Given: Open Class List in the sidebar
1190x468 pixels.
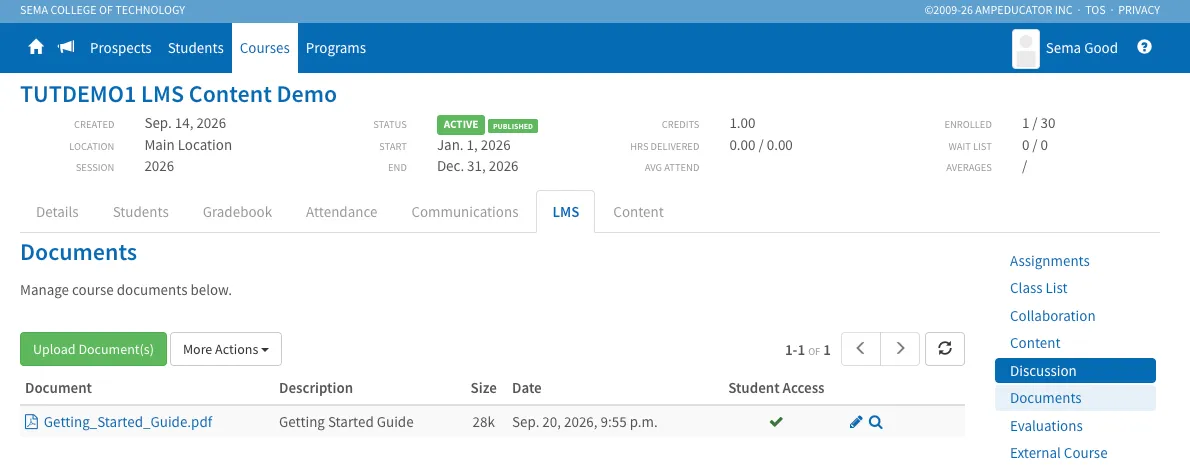Looking at the screenshot, I should [x=1038, y=288].
